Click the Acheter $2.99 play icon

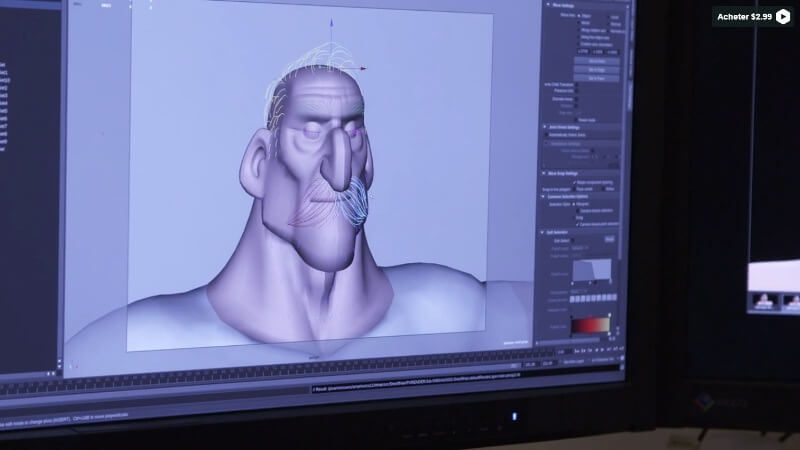coord(783,17)
